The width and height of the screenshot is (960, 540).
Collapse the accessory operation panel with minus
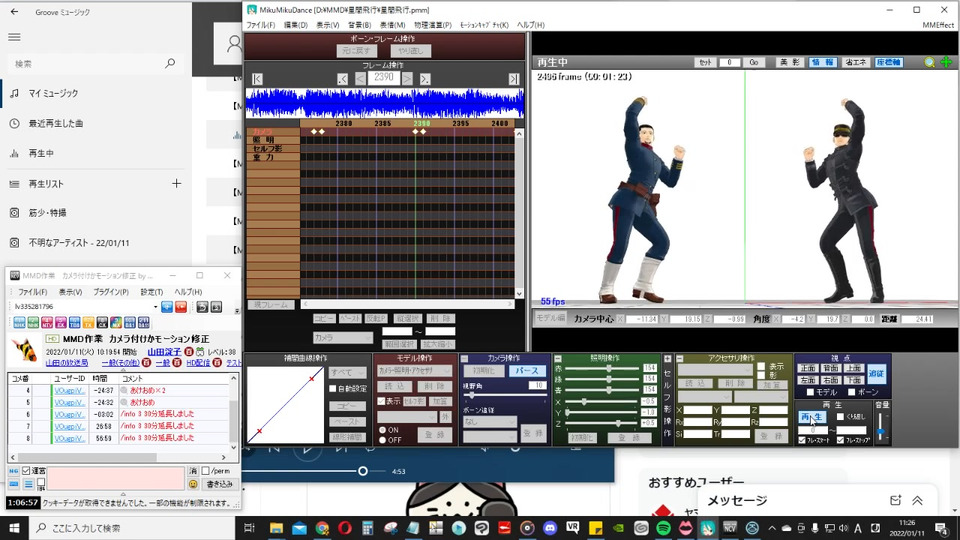tap(680, 358)
